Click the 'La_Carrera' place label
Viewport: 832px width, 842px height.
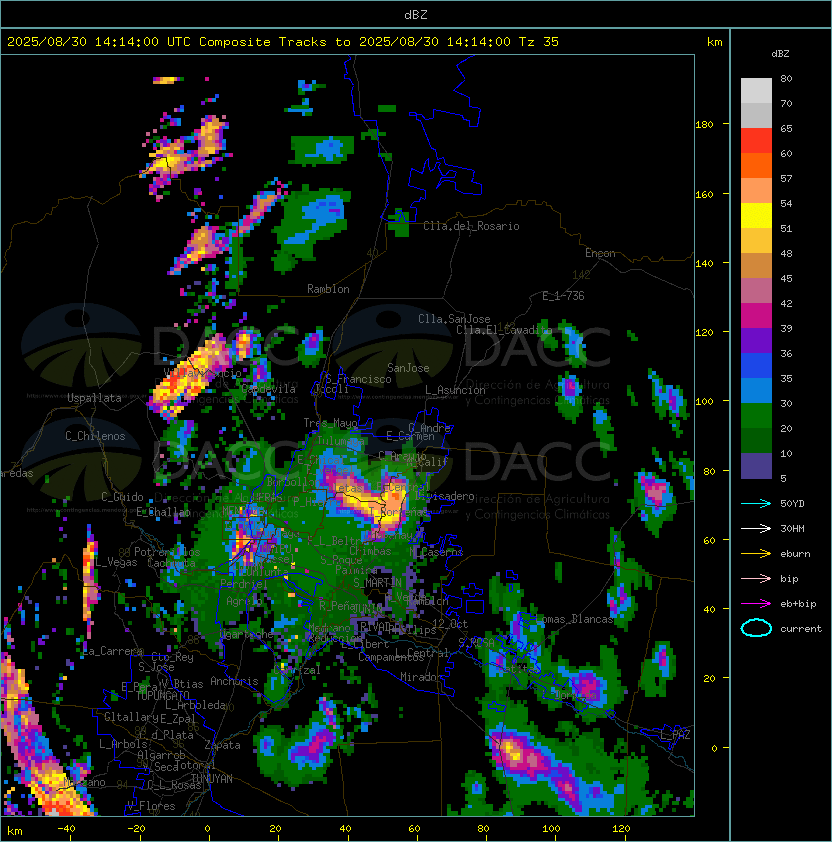coord(113,651)
